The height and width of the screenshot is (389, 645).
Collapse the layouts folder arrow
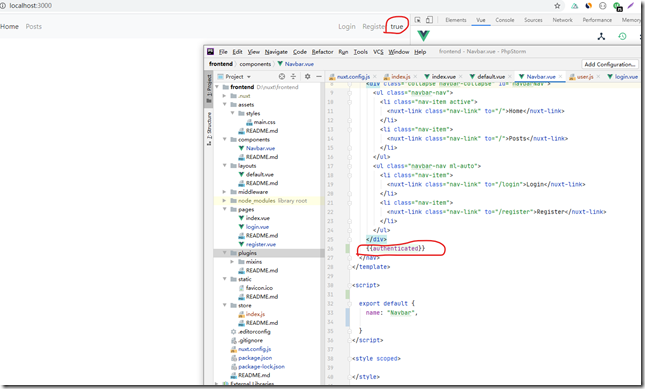[x=225, y=166]
